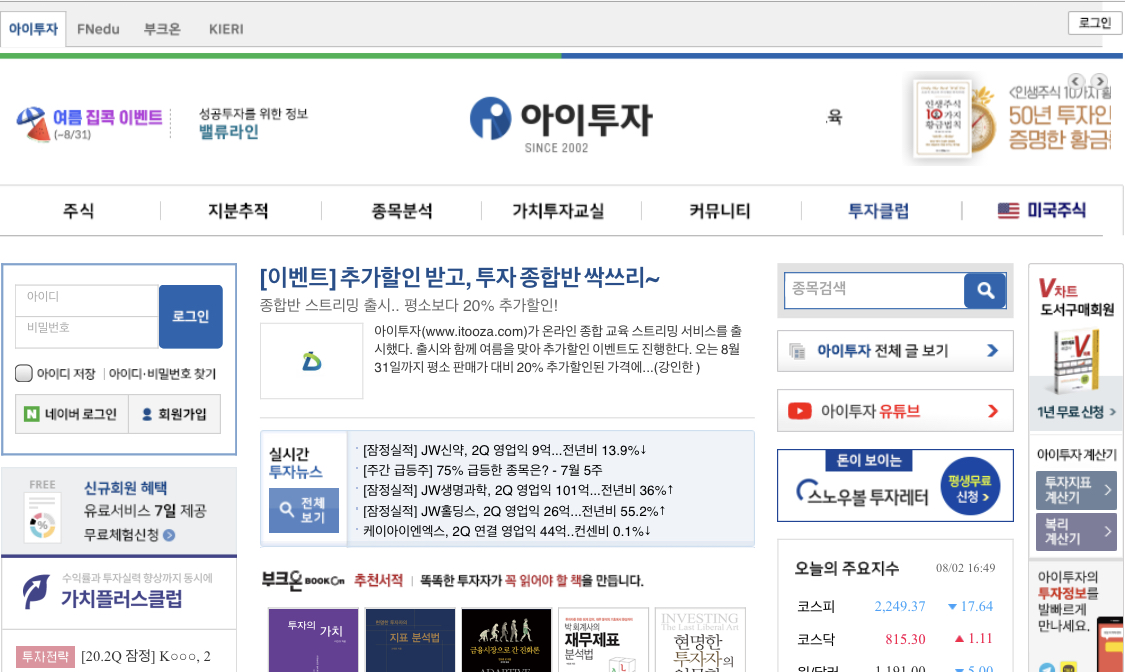Open 아이투자 유튜브 red chevron
Screen dimensions: 1125x672
[x=993, y=411]
